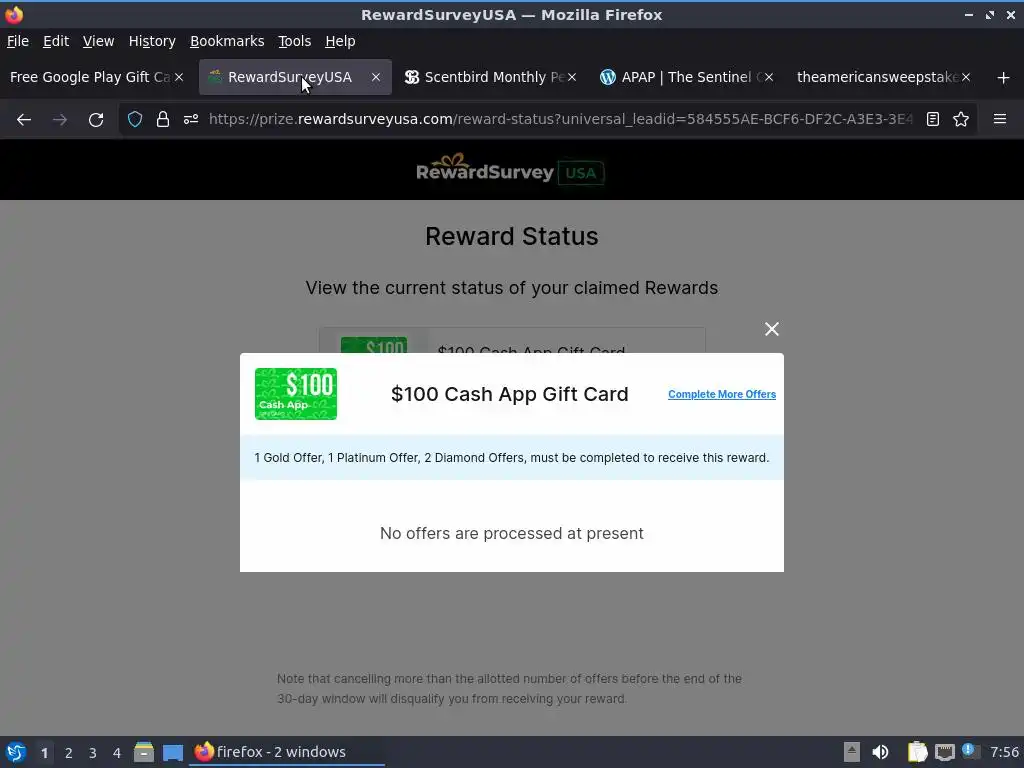
Task: Click the '$100 Cash App Gift Card' heading
Action: point(509,394)
